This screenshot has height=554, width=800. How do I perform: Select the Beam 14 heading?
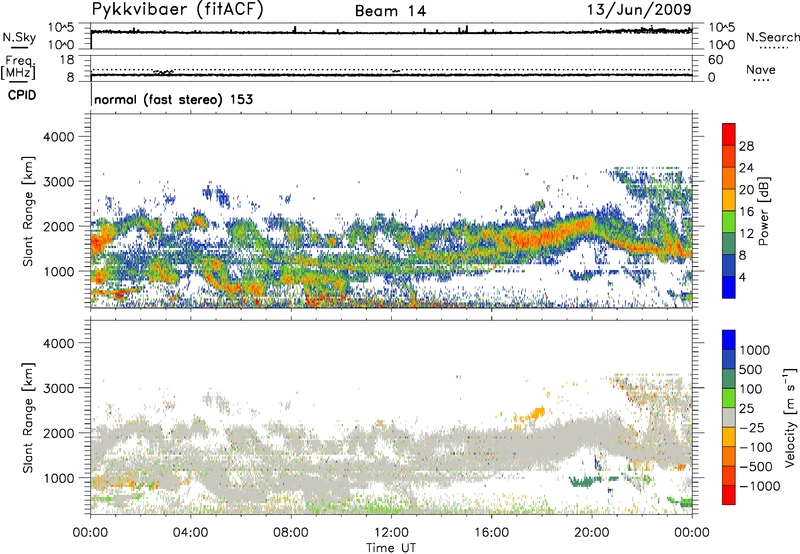[390, 11]
